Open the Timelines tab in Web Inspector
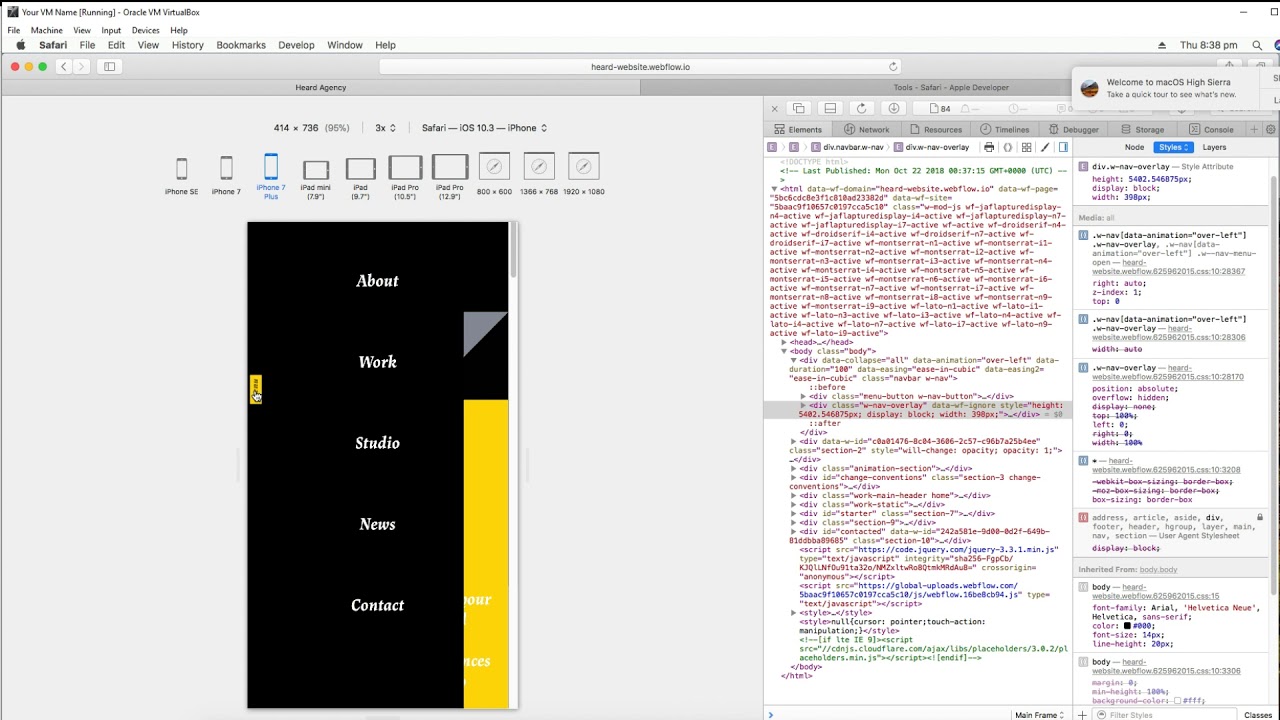This screenshot has height=720, width=1280. tap(1004, 130)
